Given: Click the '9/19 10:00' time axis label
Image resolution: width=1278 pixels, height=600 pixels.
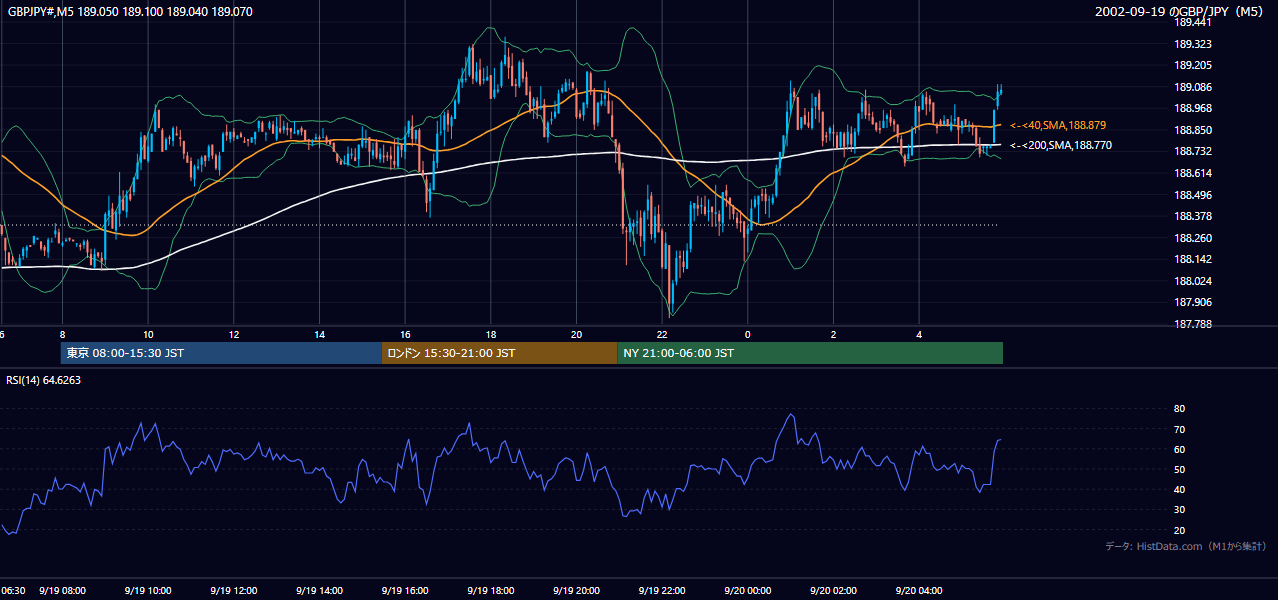Looking at the screenshot, I should [x=148, y=591].
